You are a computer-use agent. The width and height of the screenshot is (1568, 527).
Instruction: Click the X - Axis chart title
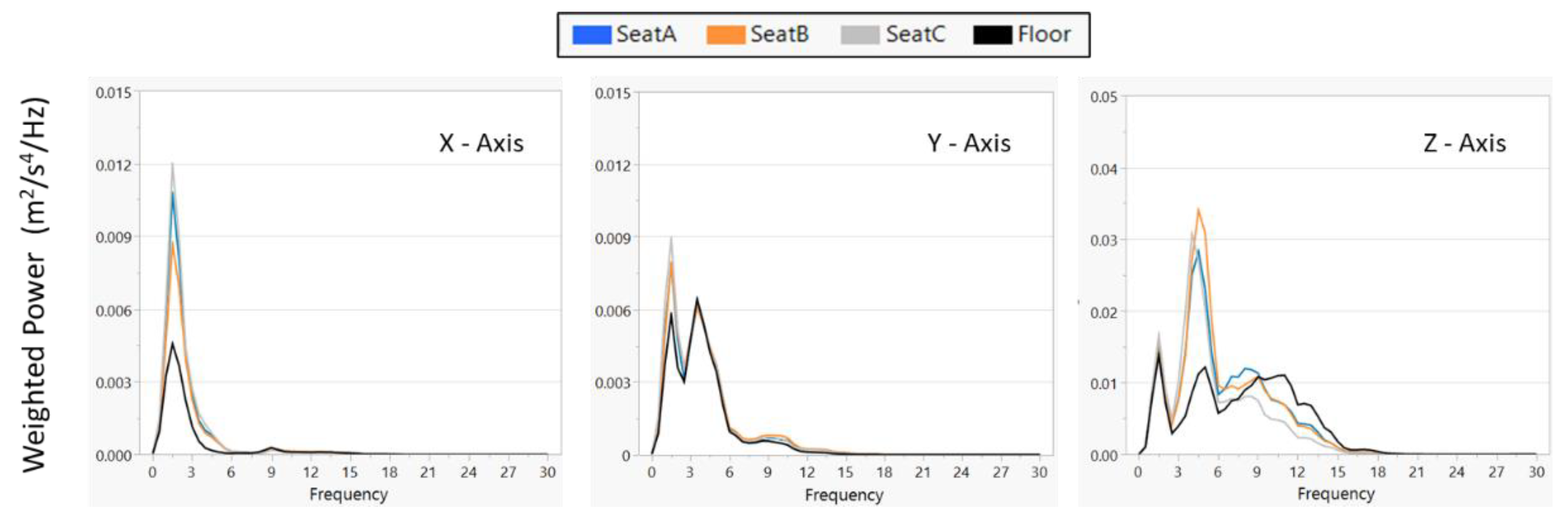pos(481,143)
